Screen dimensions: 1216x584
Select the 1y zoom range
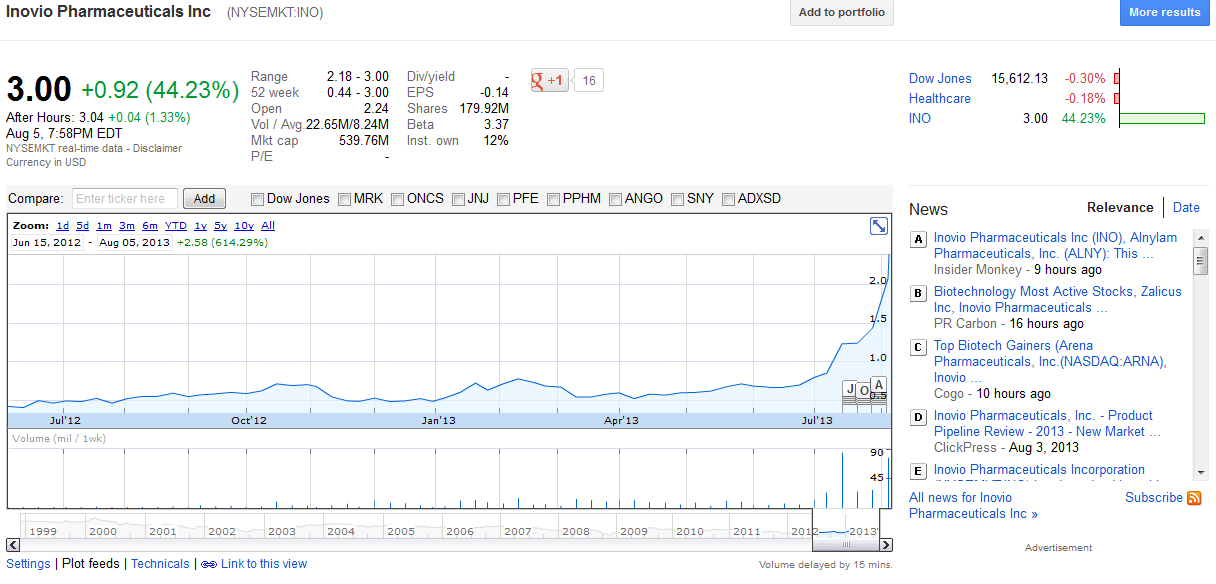pyautogui.click(x=200, y=226)
